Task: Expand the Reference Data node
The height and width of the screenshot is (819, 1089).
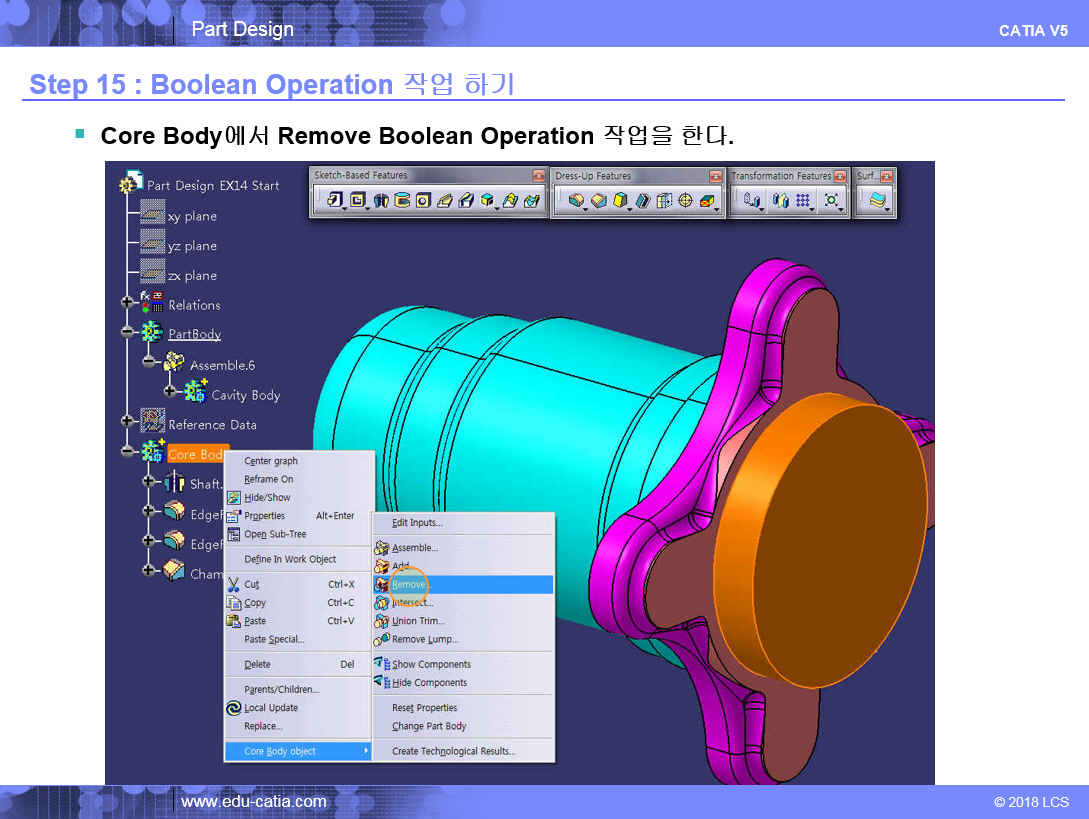Action: [127, 423]
